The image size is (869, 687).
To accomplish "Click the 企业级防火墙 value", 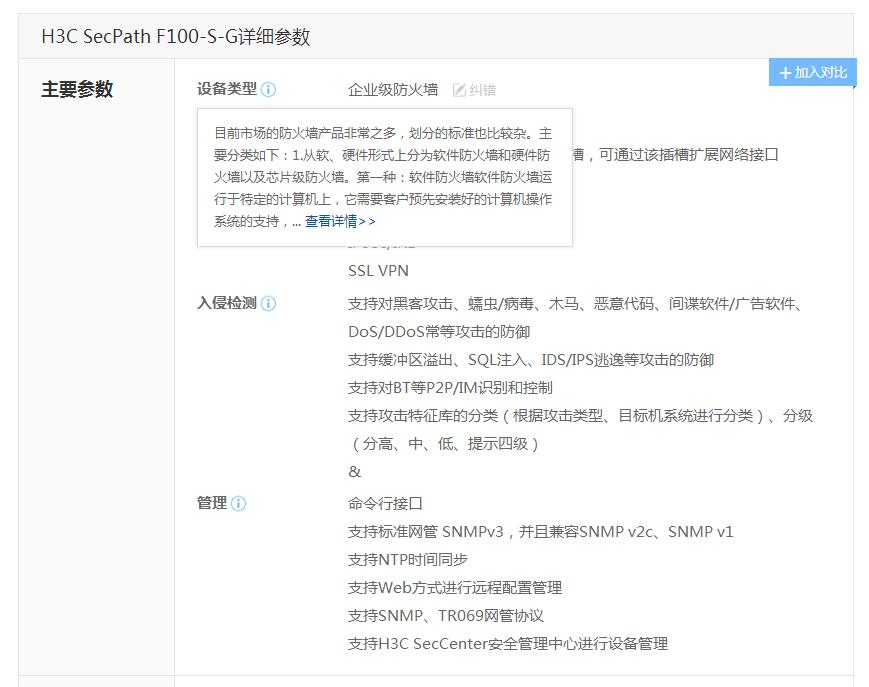I will coord(393,90).
